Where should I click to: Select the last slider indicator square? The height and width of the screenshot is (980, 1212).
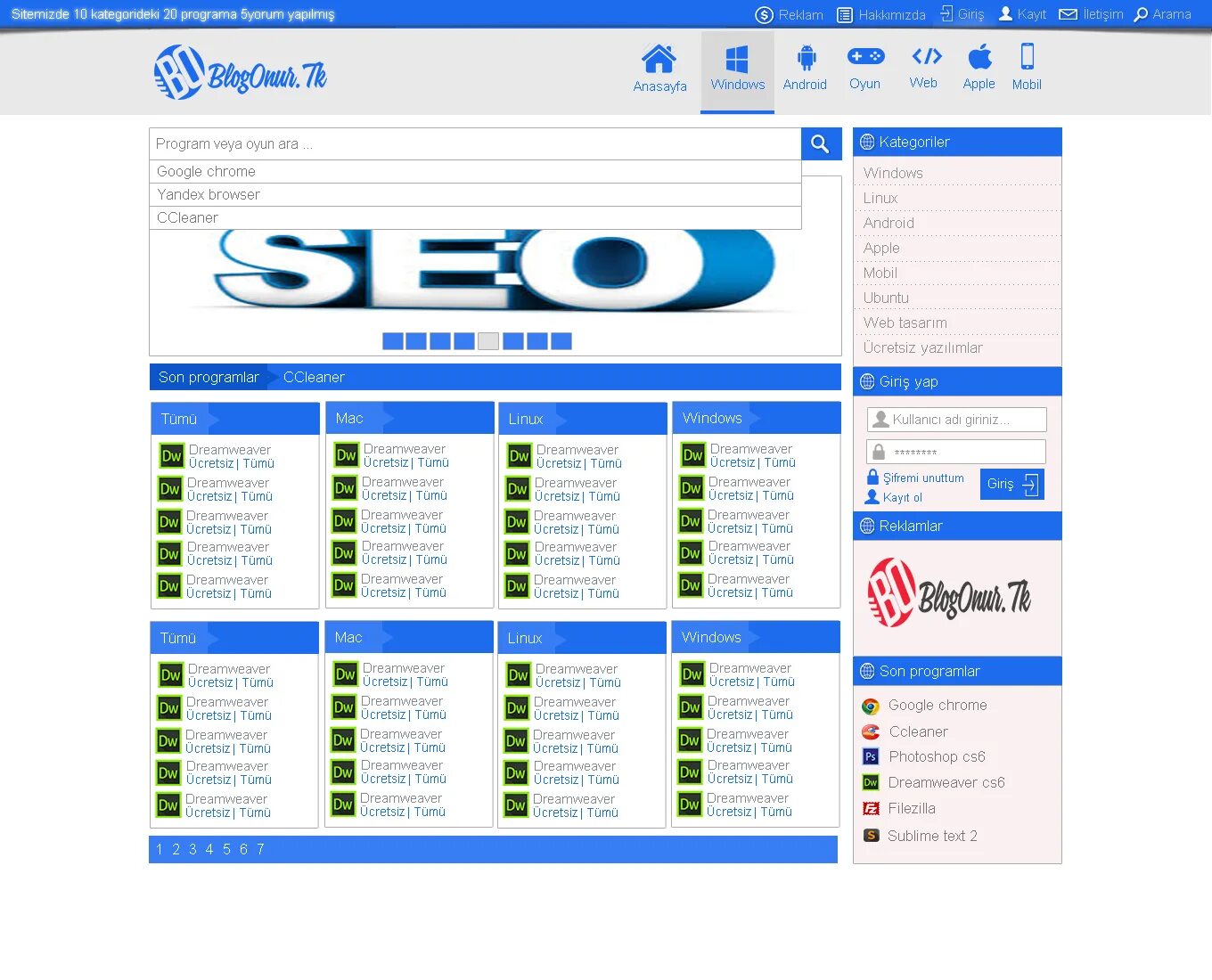(x=561, y=341)
